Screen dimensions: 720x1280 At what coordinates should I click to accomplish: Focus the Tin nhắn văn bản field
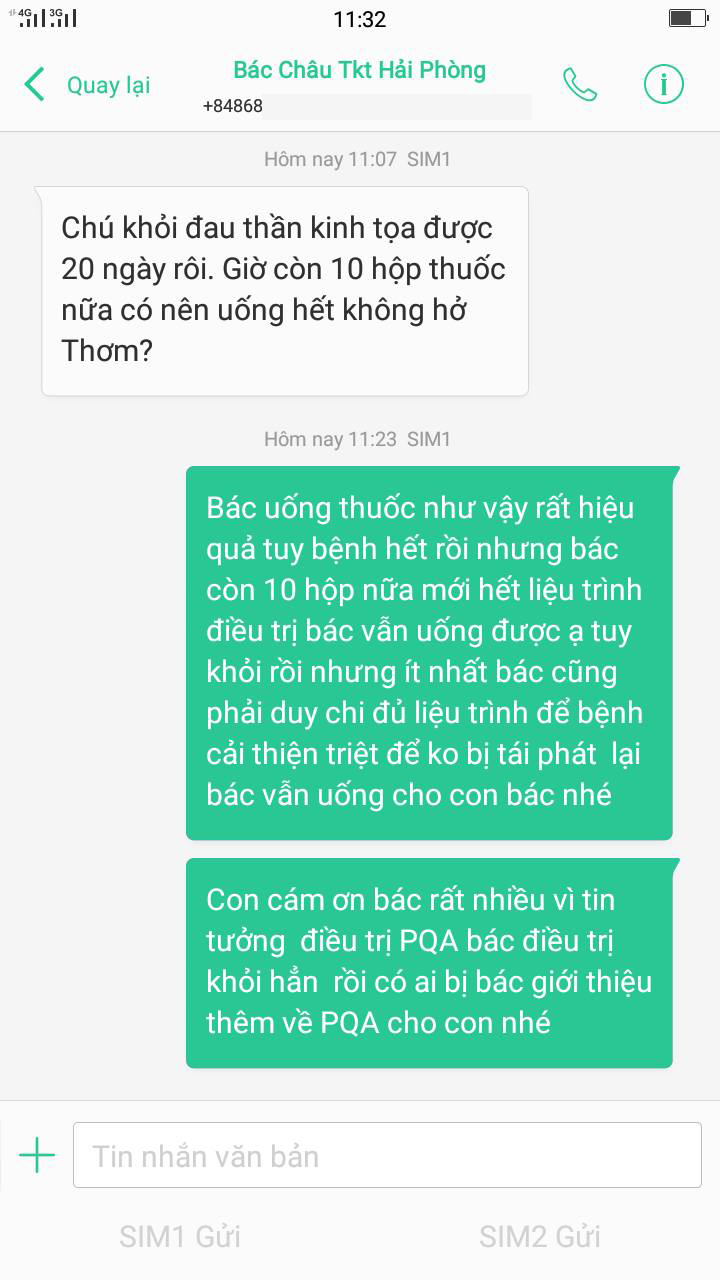387,1156
